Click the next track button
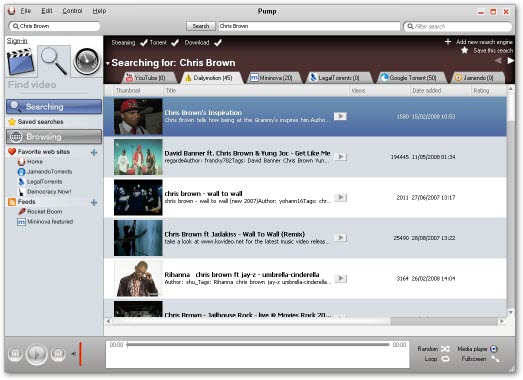Image resolution: width=523 pixels, height=380 pixels. 58,354
